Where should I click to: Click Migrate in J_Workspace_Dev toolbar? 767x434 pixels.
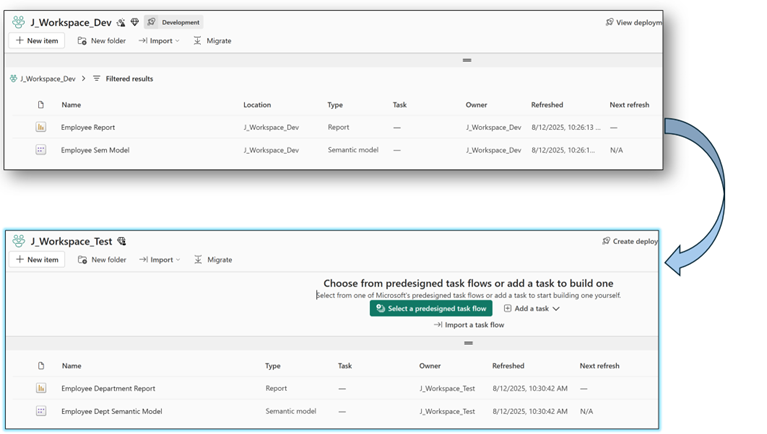(212, 41)
